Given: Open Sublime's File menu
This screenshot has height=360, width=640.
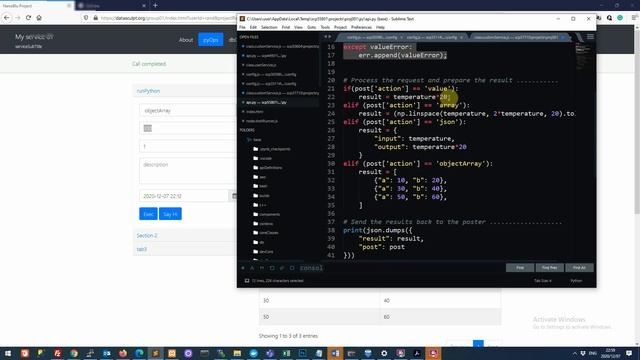Looking at the screenshot, I should [242, 27].
